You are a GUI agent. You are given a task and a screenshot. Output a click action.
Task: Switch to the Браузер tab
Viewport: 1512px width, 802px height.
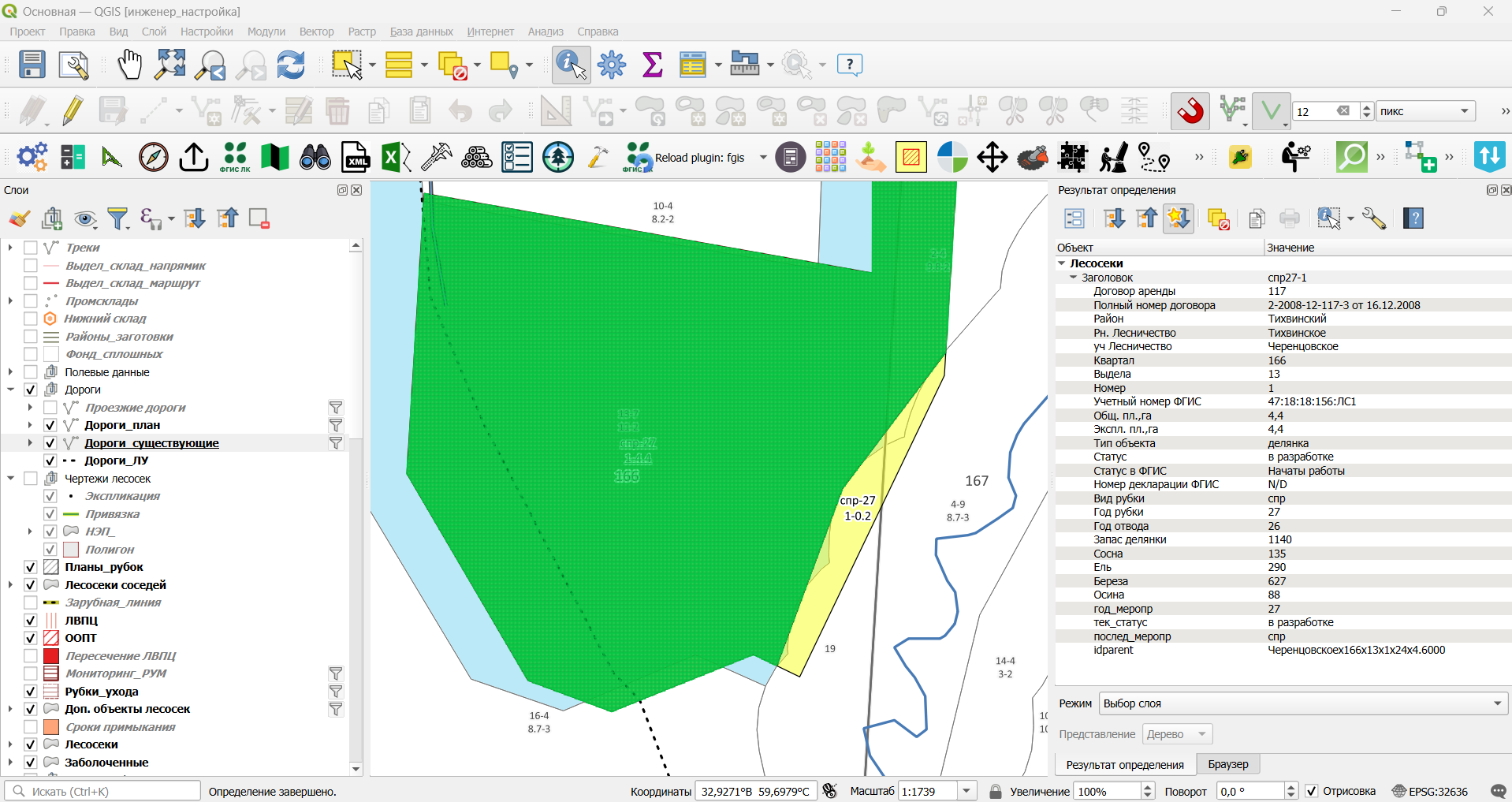click(1227, 764)
